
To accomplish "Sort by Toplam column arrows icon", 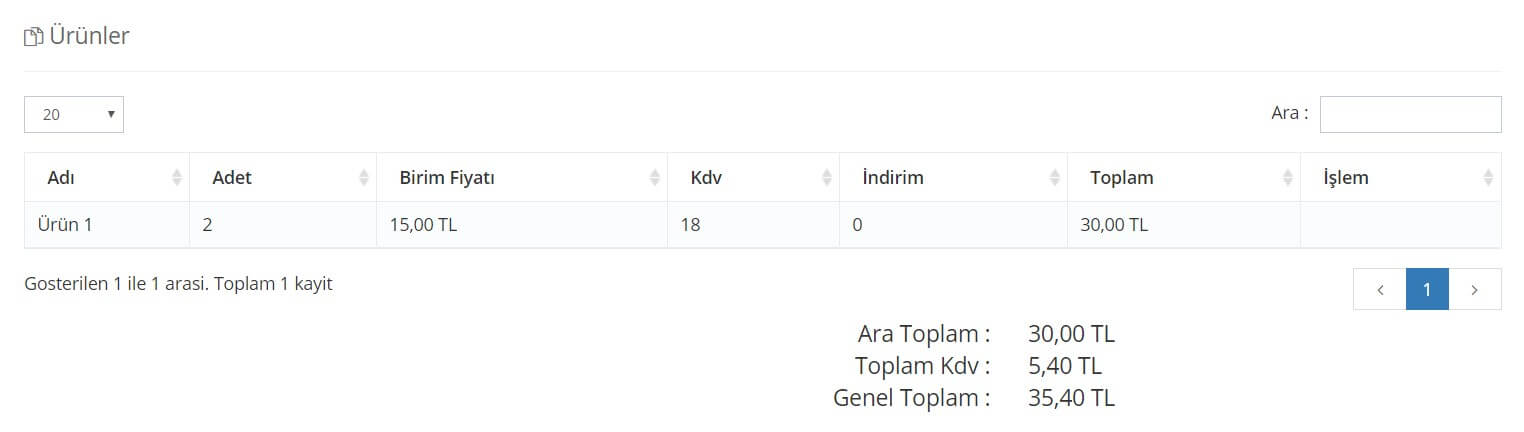I will pos(1288,178).
